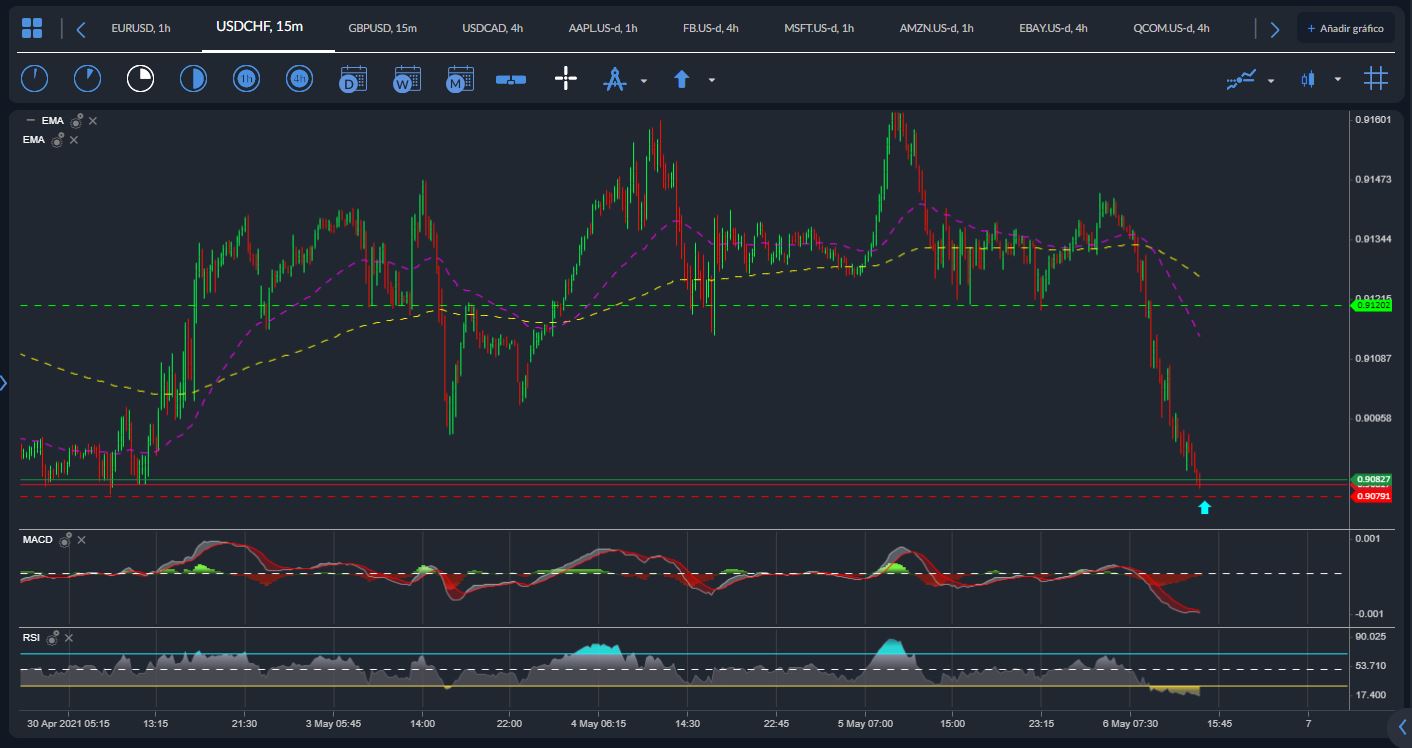Open the EURUSD, 1h chart tab
This screenshot has height=748, width=1412.
141,29
